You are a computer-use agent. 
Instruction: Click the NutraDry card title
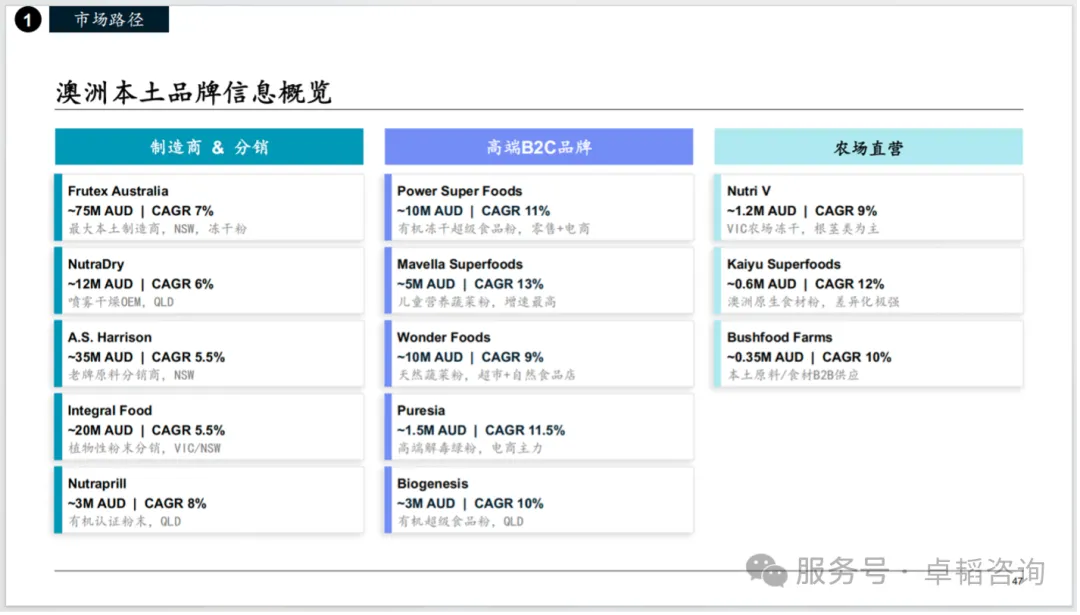pyautogui.click(x=96, y=264)
